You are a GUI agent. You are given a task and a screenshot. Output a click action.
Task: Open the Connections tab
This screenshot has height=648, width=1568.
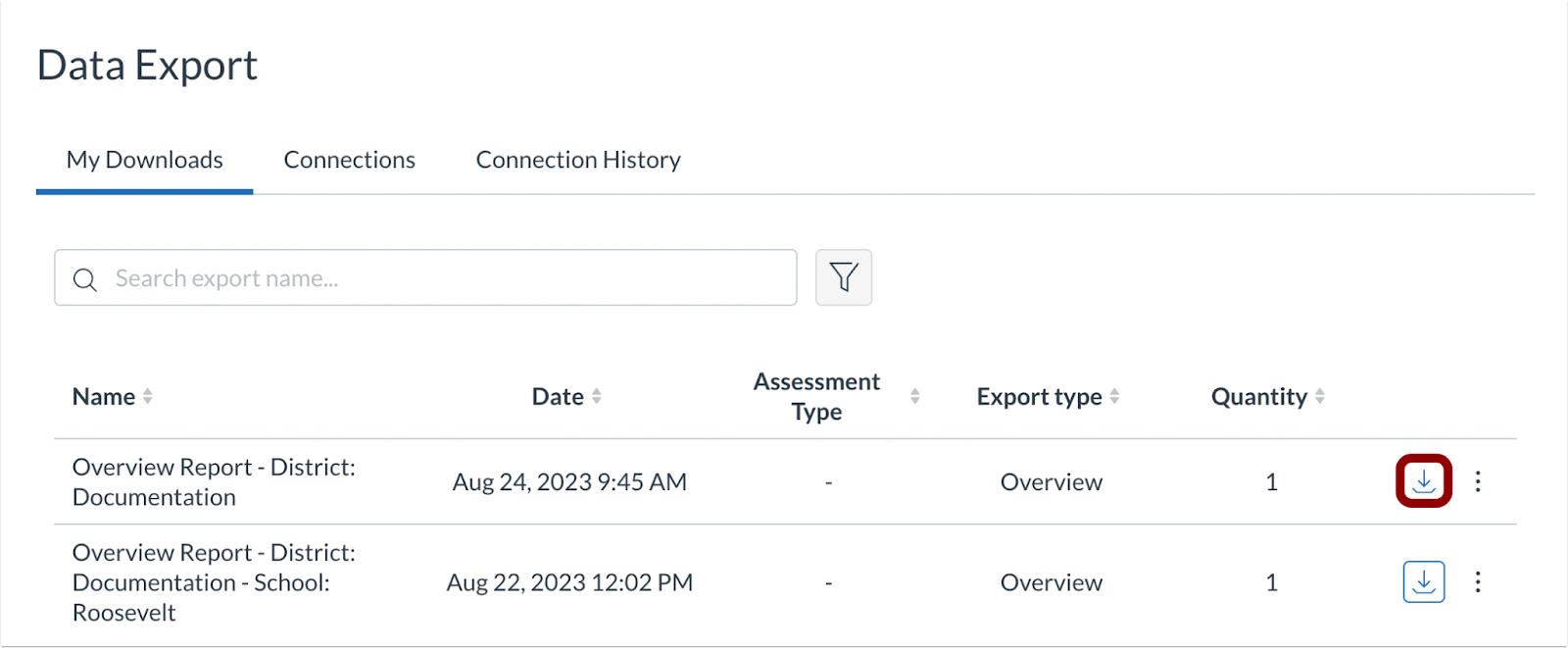(349, 160)
